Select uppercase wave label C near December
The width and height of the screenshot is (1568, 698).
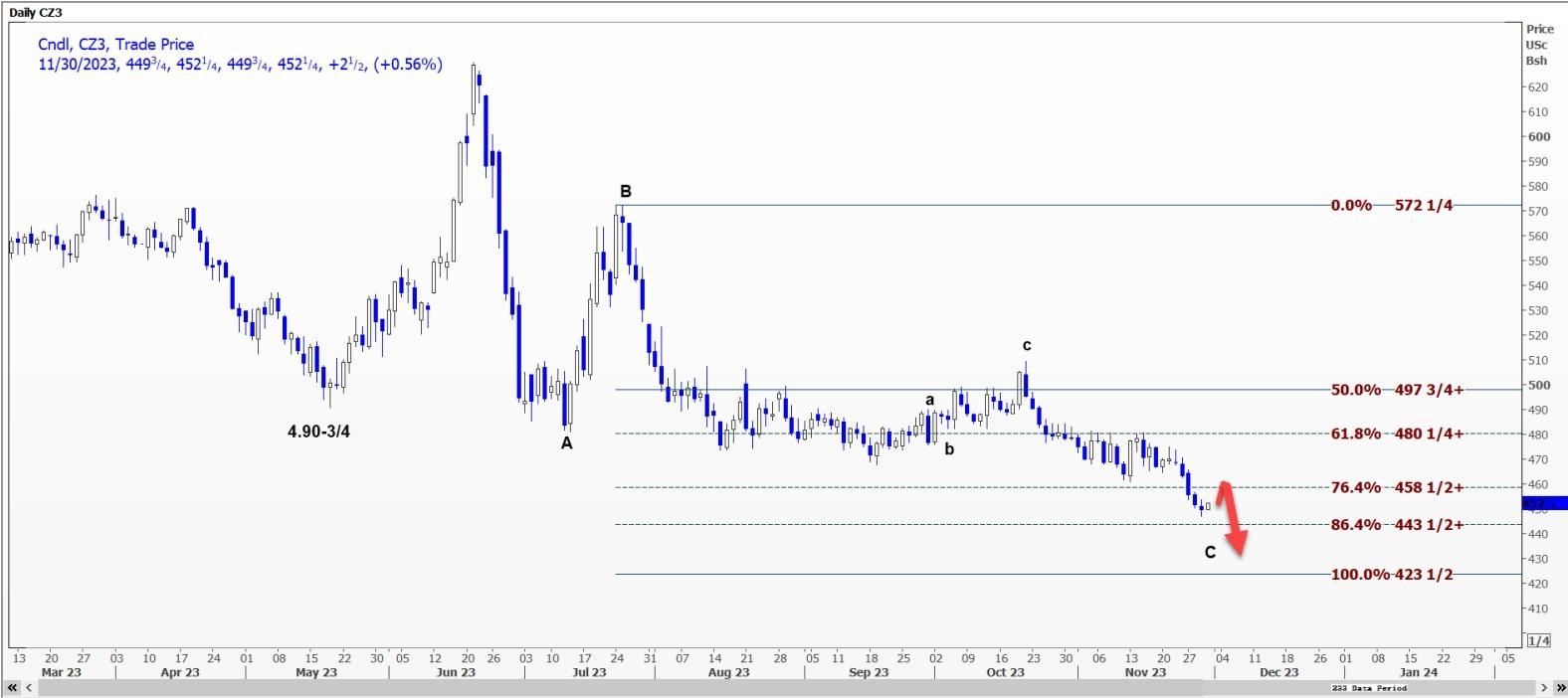point(1210,552)
